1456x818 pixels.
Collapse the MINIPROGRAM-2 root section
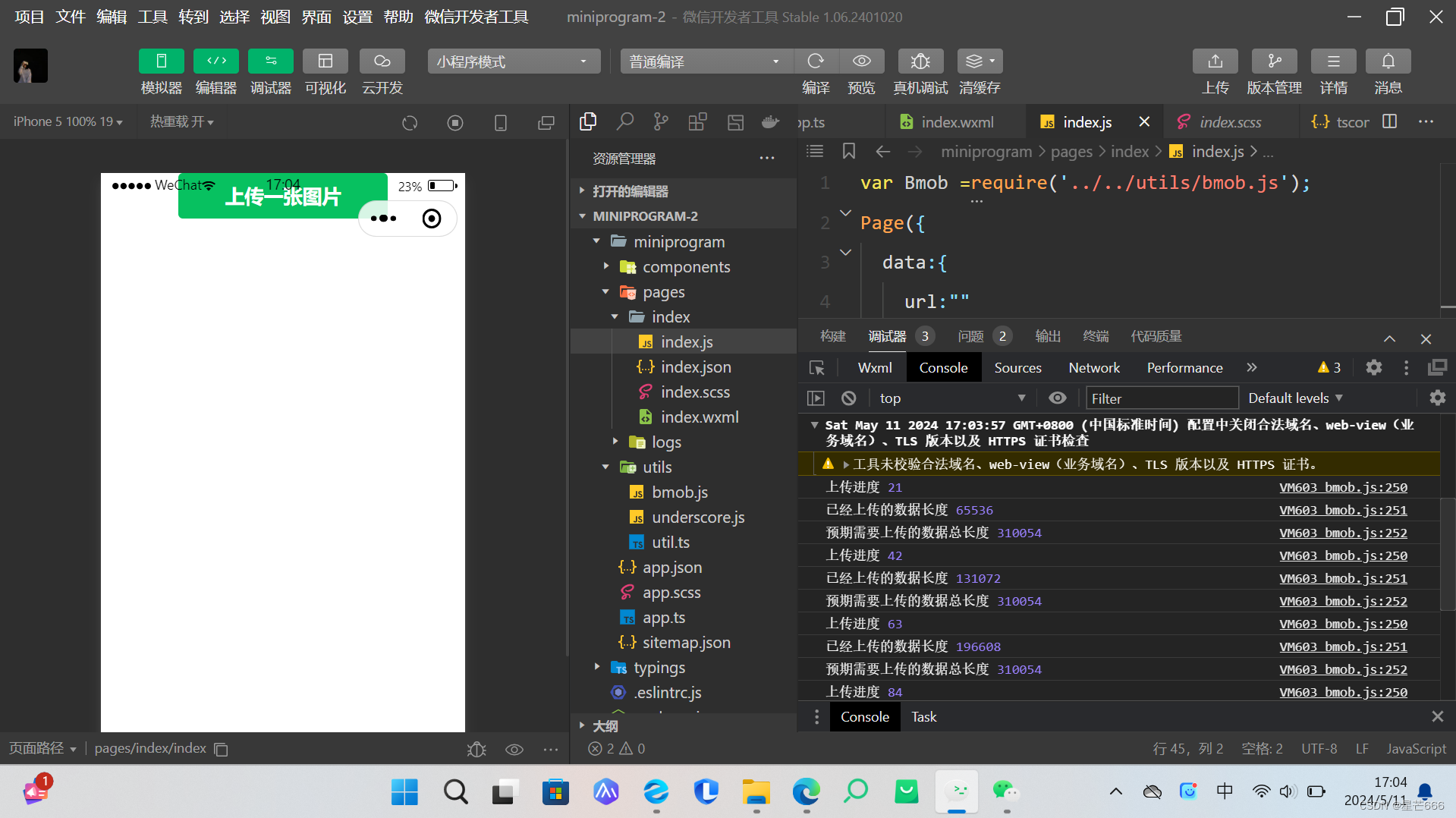pyautogui.click(x=683, y=216)
